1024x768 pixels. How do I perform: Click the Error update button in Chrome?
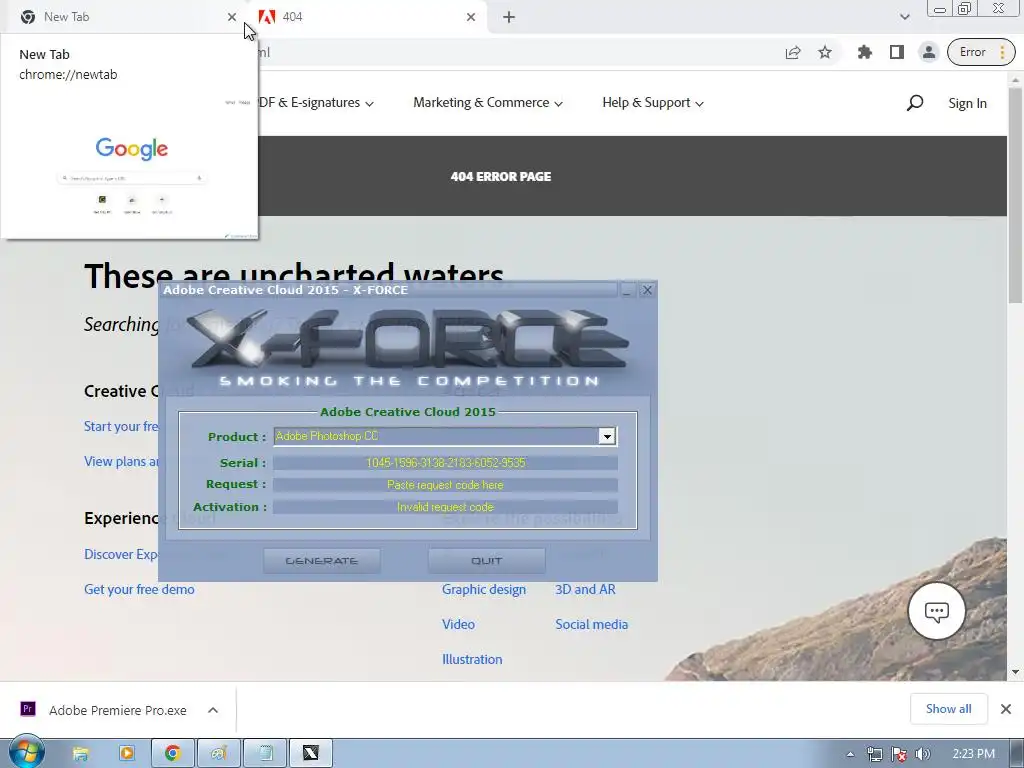click(x=981, y=52)
